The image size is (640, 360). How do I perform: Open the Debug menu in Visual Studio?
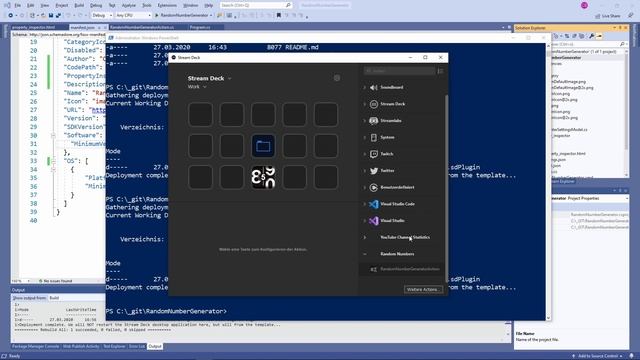[x=96, y=5]
